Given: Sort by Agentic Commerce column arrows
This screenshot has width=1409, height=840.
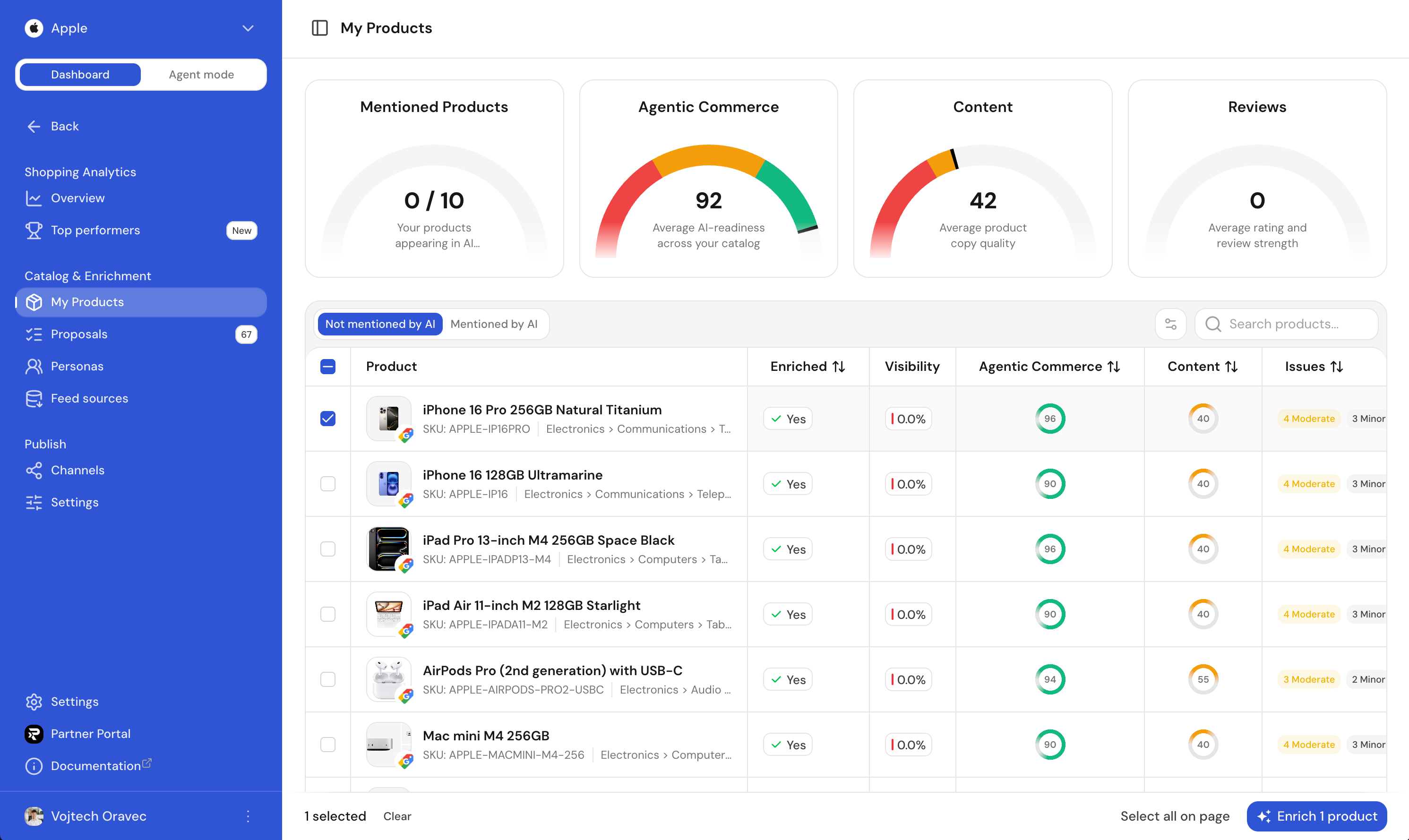Looking at the screenshot, I should coord(1114,366).
